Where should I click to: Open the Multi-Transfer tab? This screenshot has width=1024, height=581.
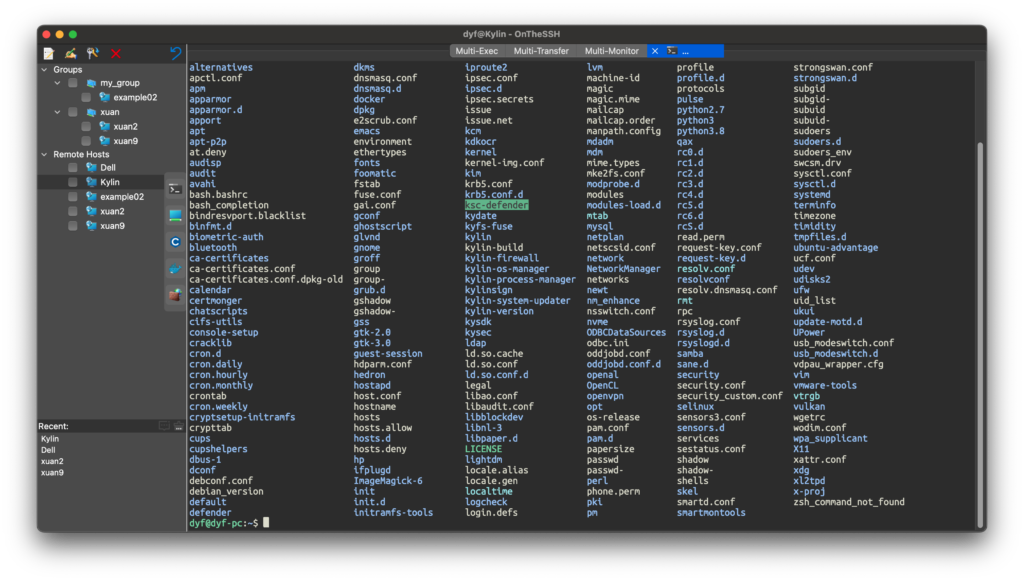coord(541,50)
